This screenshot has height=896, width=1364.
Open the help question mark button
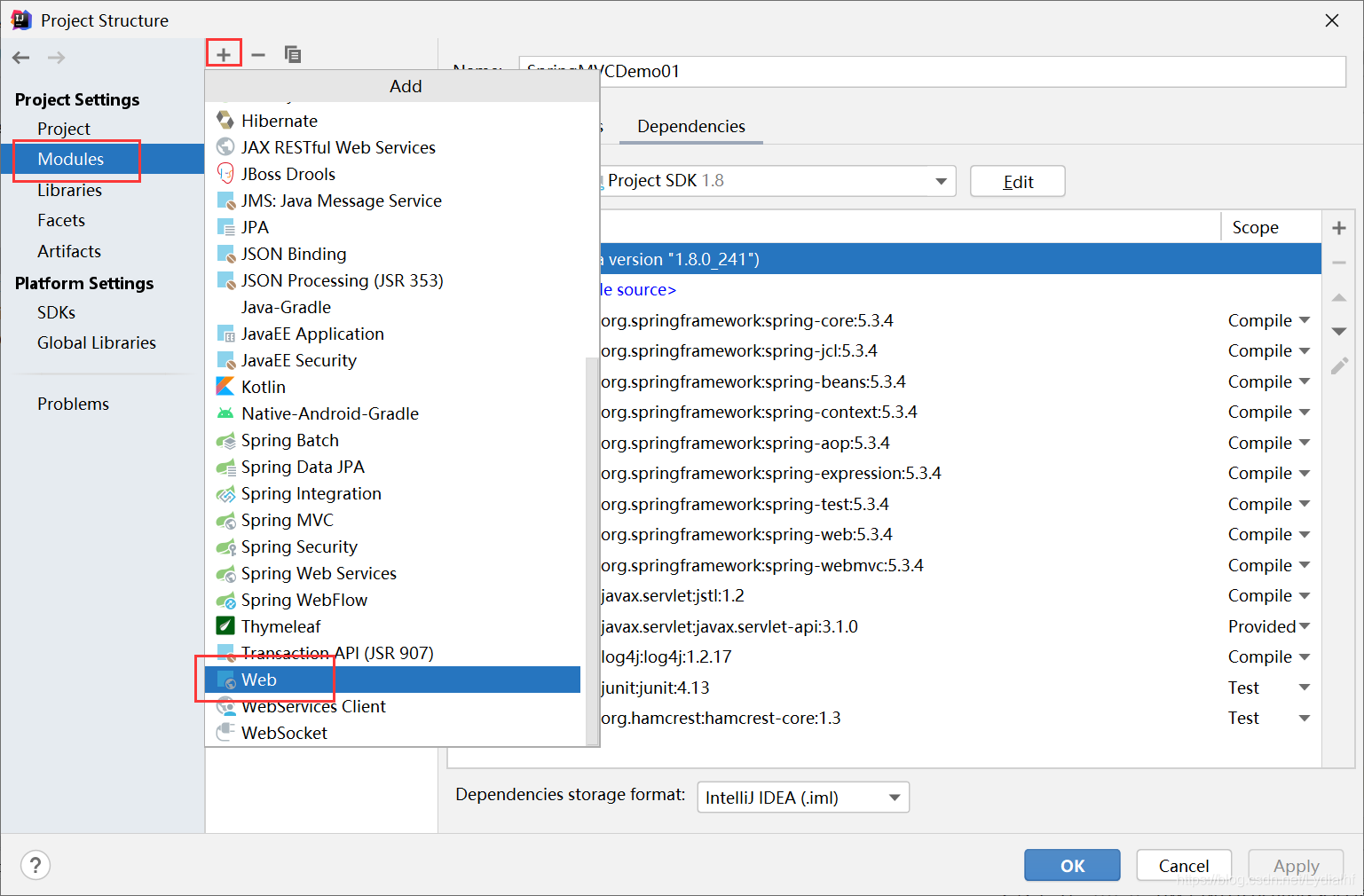click(35, 865)
